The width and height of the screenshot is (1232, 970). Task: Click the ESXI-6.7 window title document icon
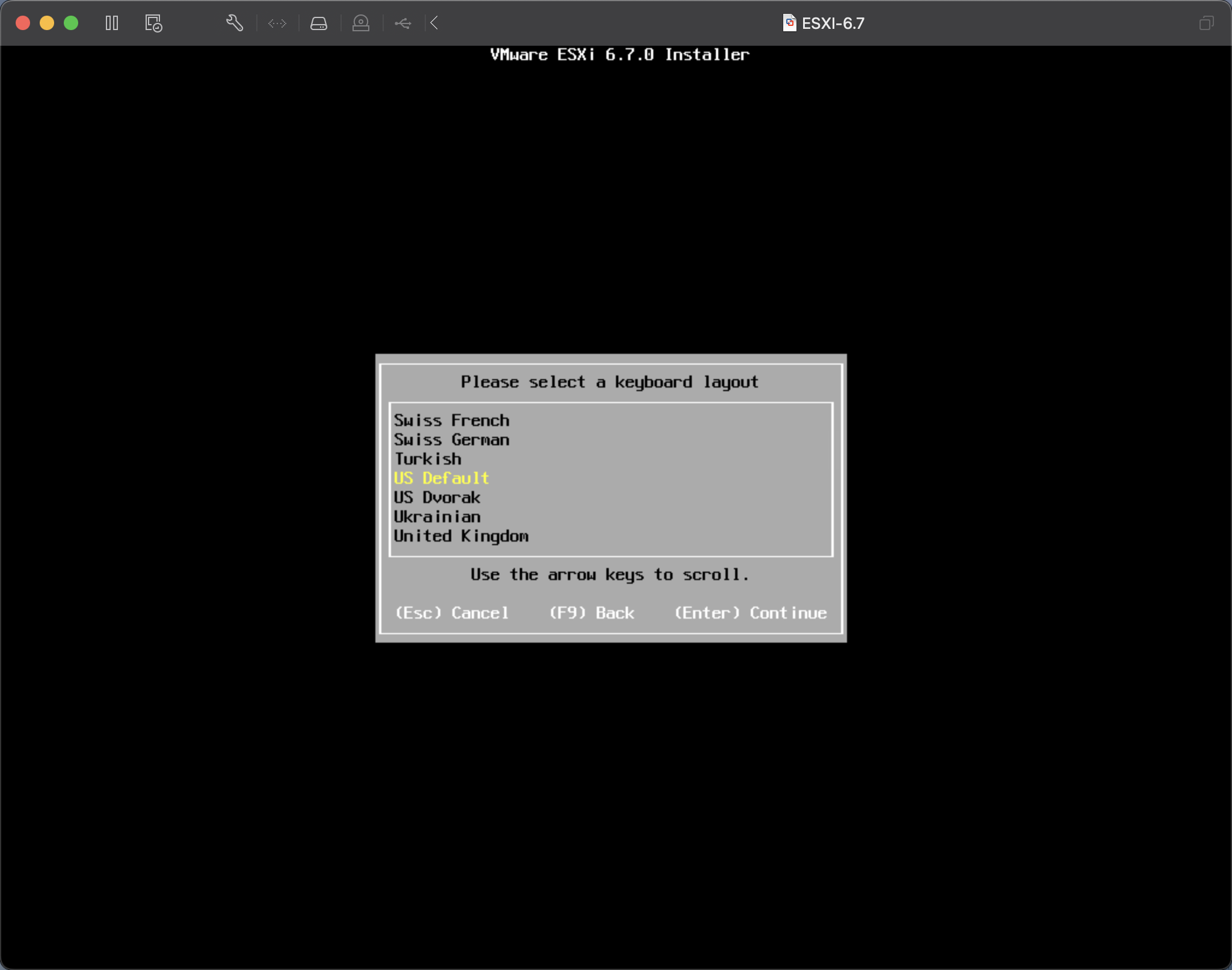[x=789, y=23]
